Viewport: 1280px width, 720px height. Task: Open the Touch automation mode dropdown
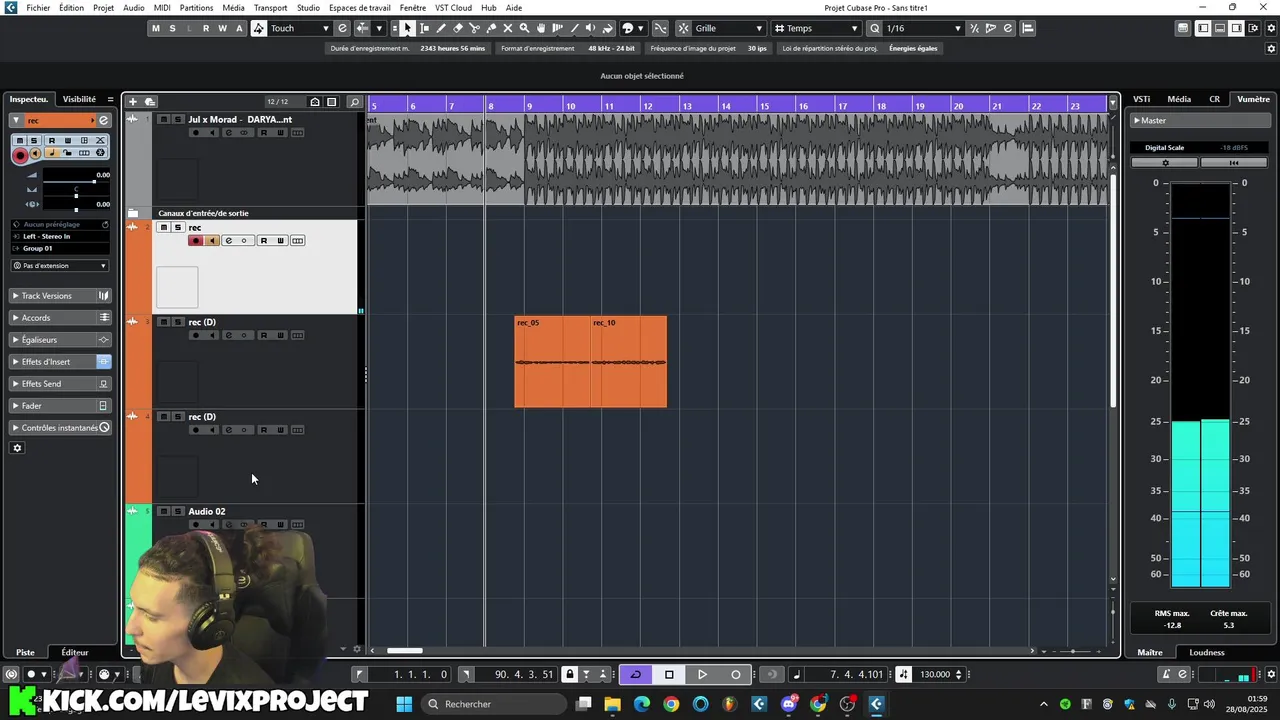(299, 28)
